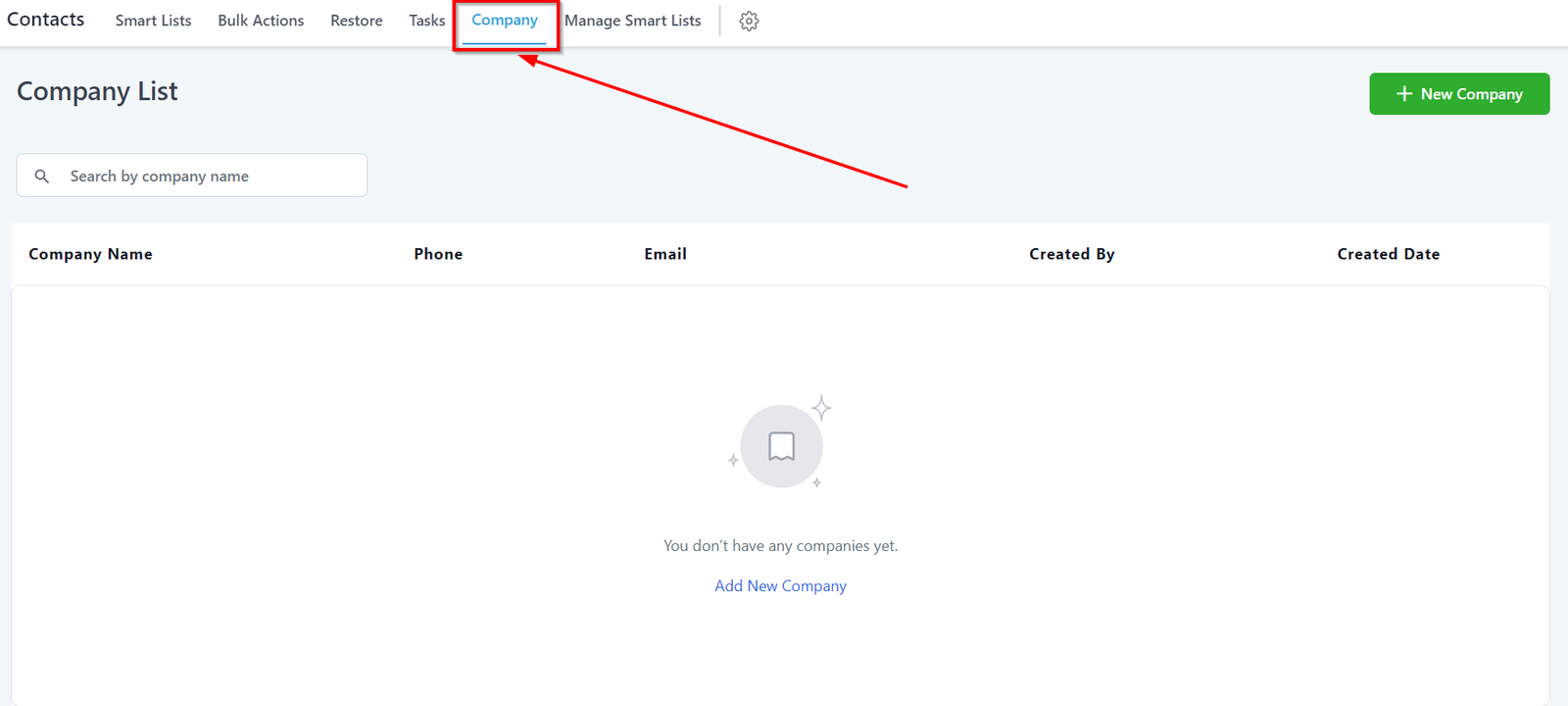Follow the Add New Company link
This screenshot has height=706, width=1568.
780,585
